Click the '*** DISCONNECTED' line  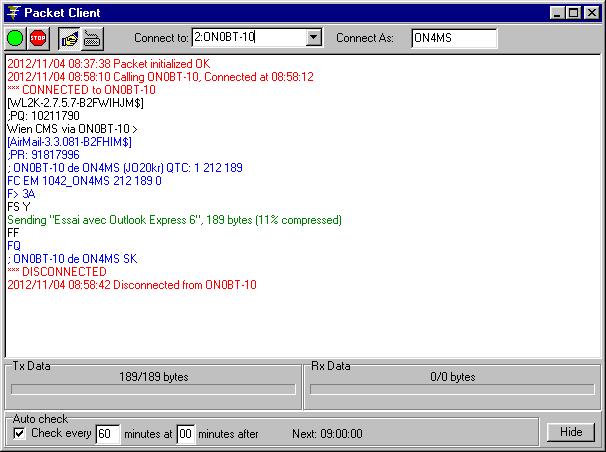[x=57, y=272]
